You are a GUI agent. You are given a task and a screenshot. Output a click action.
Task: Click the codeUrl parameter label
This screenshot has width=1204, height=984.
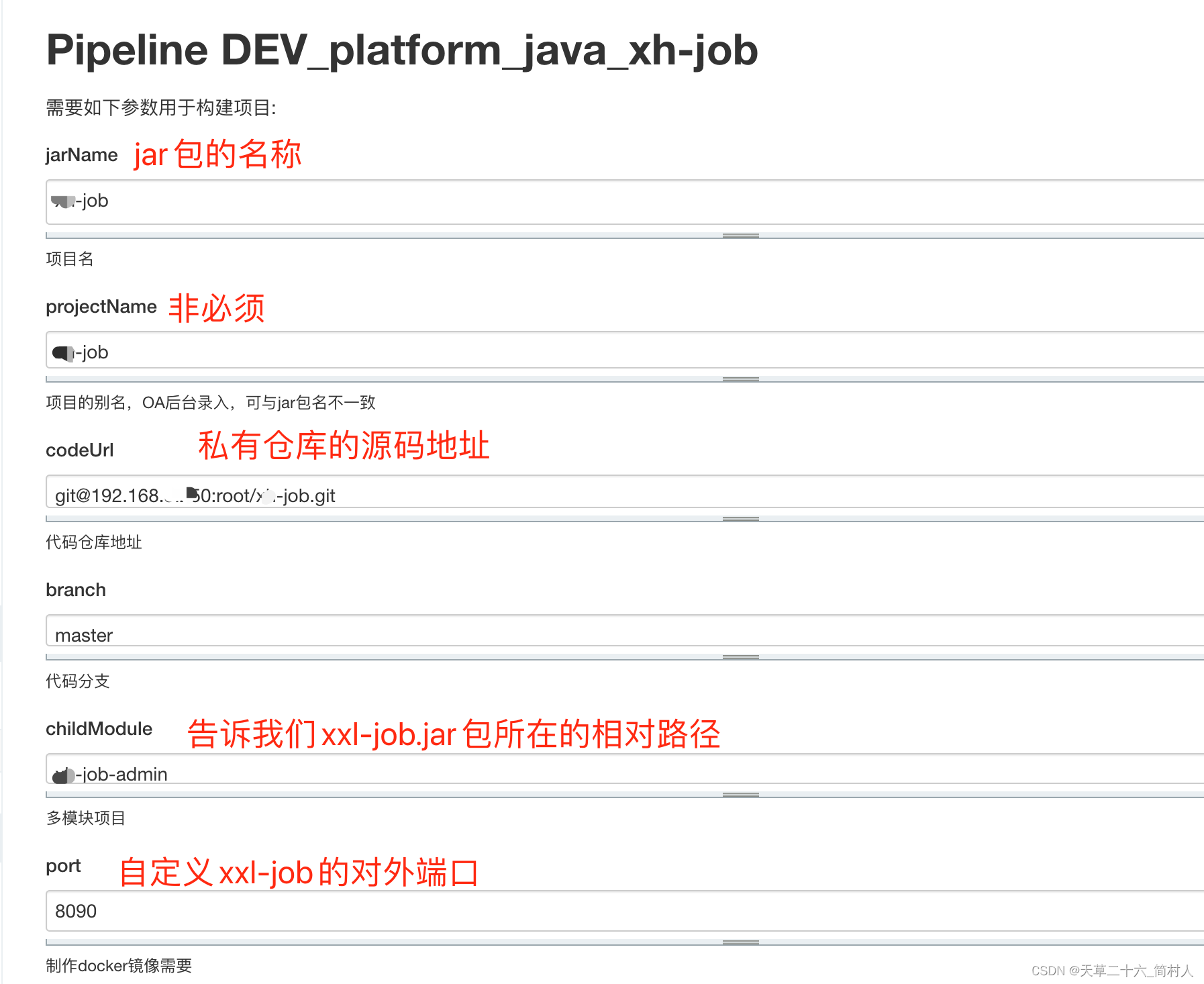80,450
